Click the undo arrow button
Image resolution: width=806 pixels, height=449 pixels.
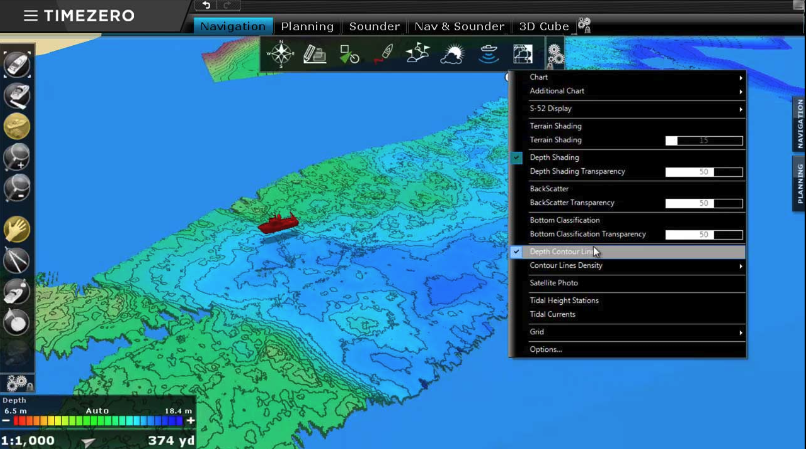(x=207, y=6)
